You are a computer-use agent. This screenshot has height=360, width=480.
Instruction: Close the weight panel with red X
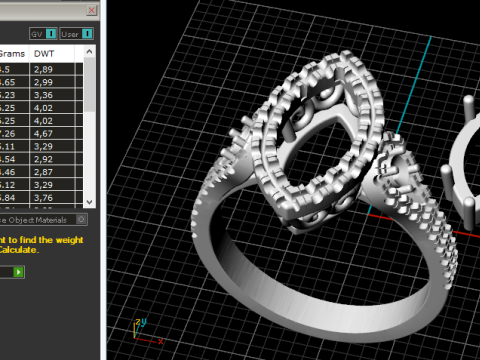(92, 10)
